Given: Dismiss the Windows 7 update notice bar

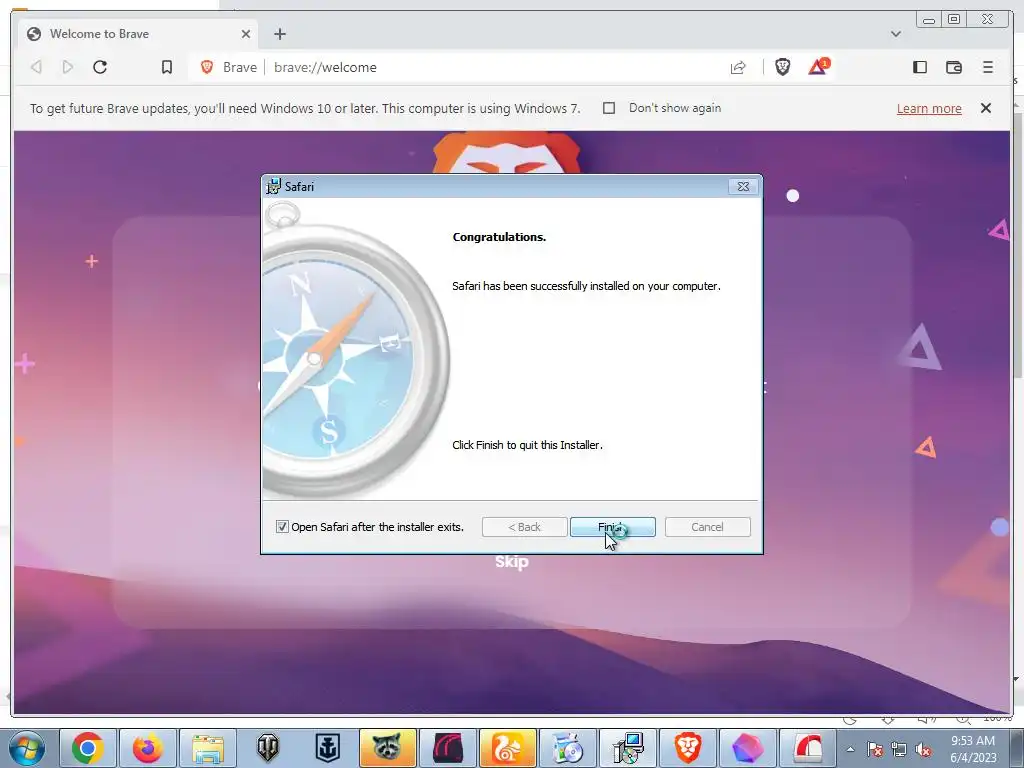Looking at the screenshot, I should [986, 108].
